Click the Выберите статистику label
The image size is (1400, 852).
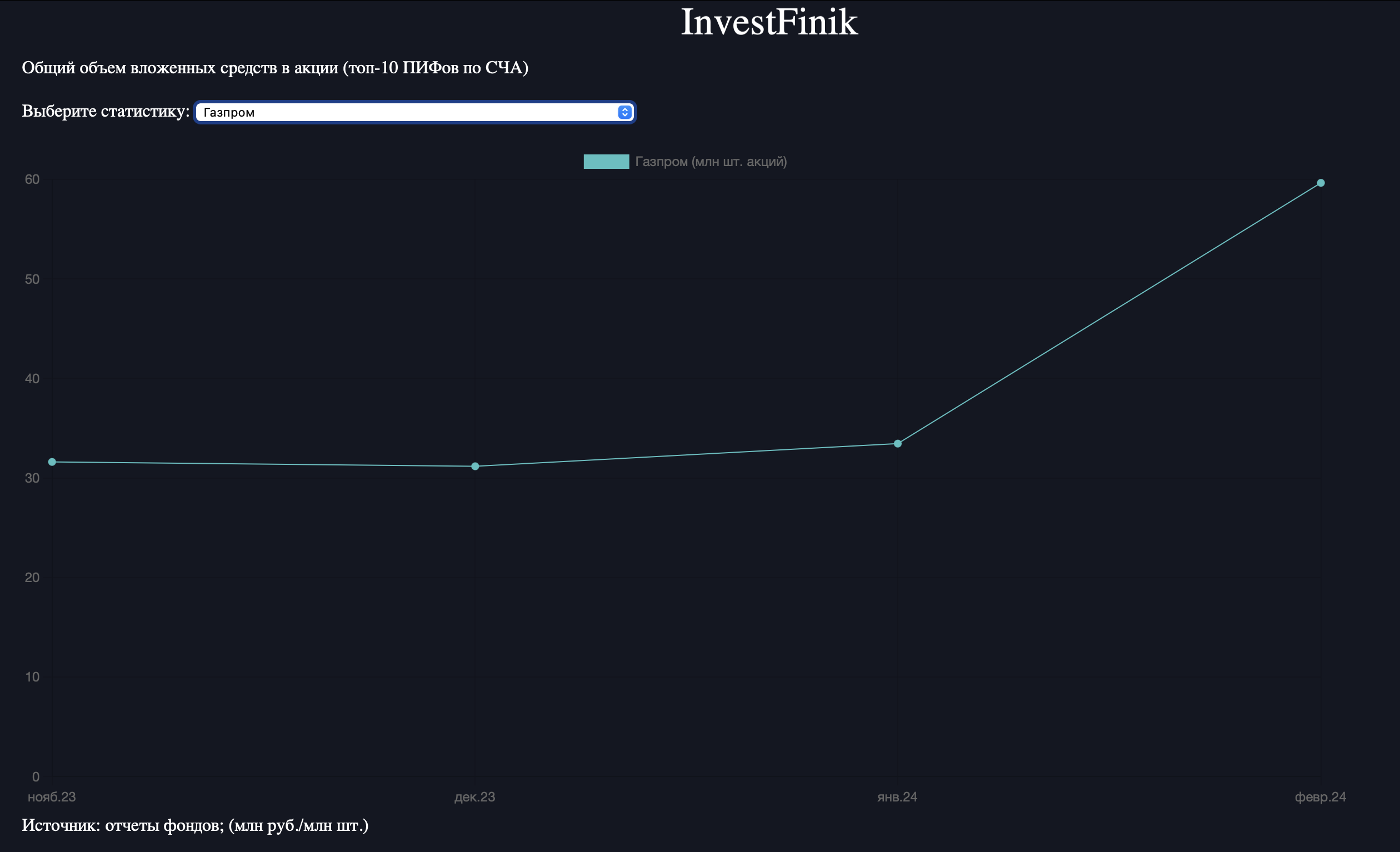point(106,111)
